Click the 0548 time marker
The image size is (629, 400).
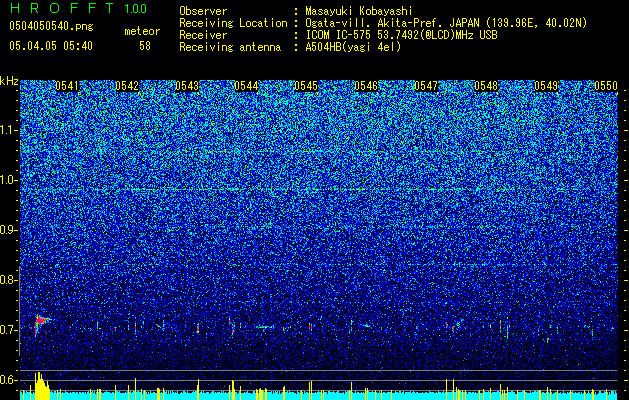pos(486,86)
